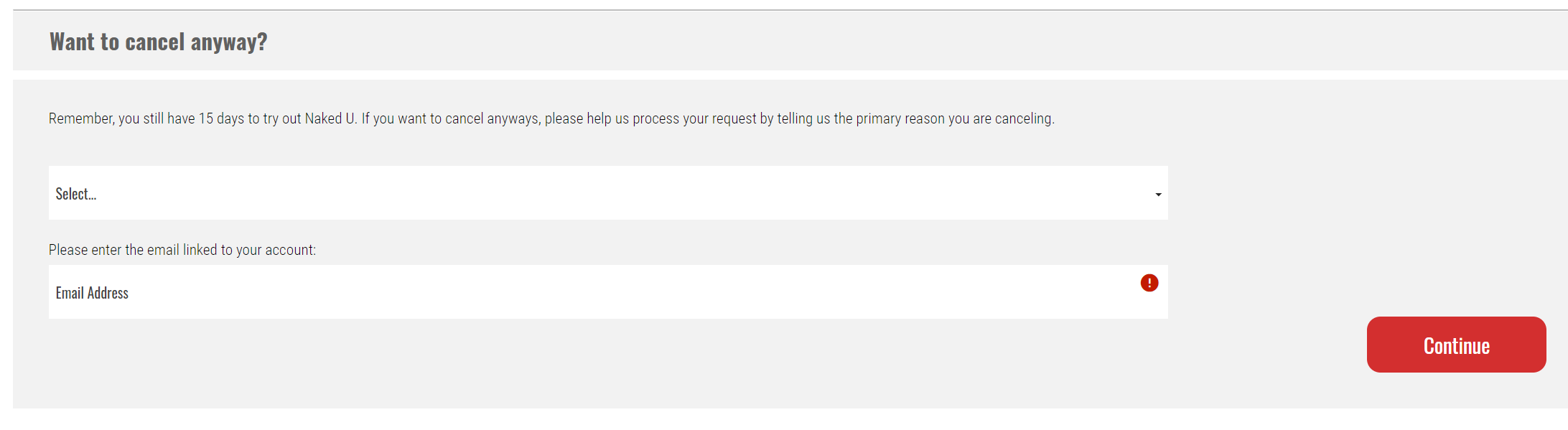This screenshot has height=430, width=1568.
Task: Click the "Select..." placeholder text
Action: [x=76, y=194]
